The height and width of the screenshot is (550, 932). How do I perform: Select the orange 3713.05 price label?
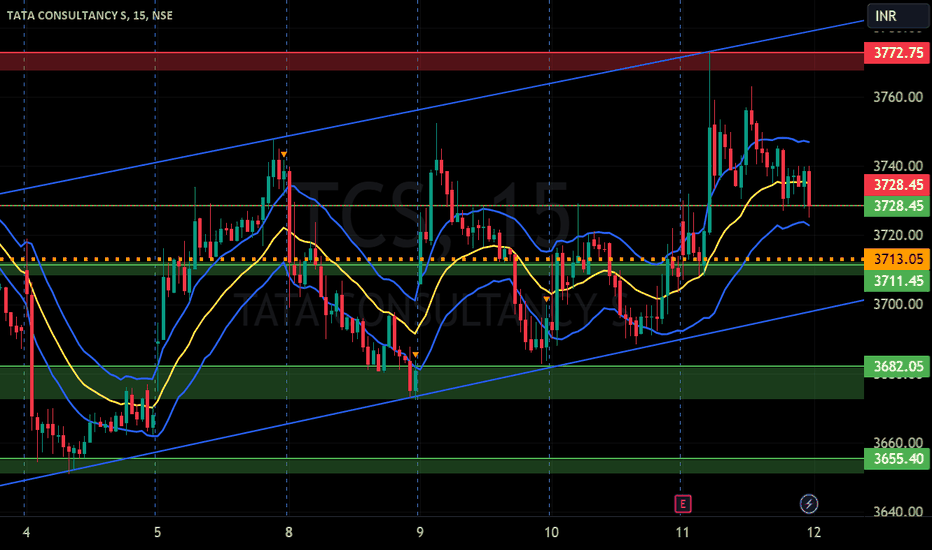click(896, 259)
